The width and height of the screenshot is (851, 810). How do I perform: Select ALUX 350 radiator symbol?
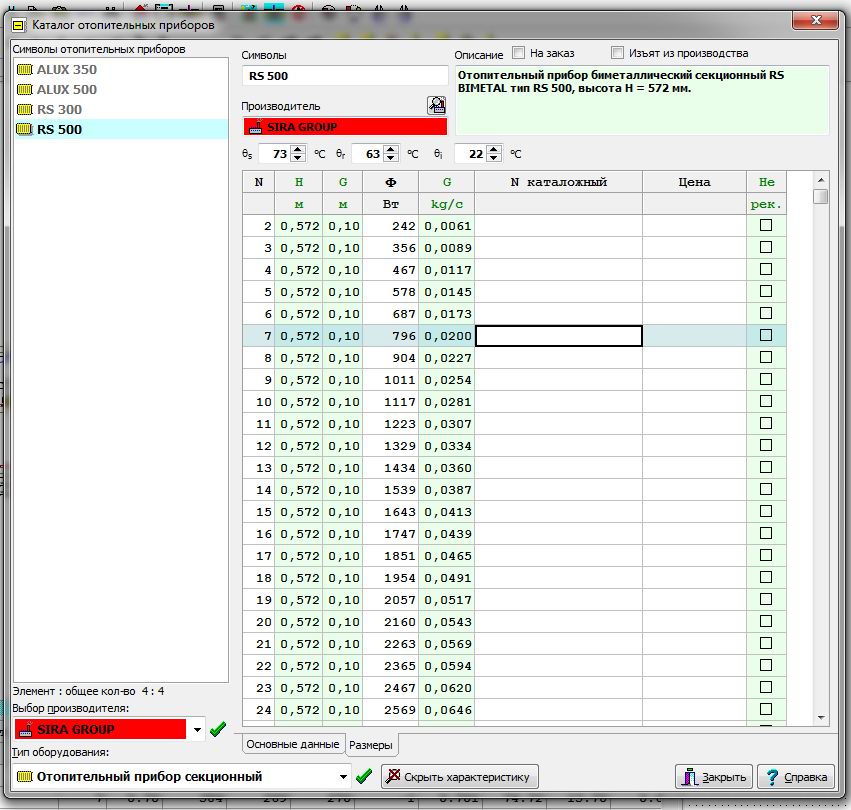tap(66, 70)
